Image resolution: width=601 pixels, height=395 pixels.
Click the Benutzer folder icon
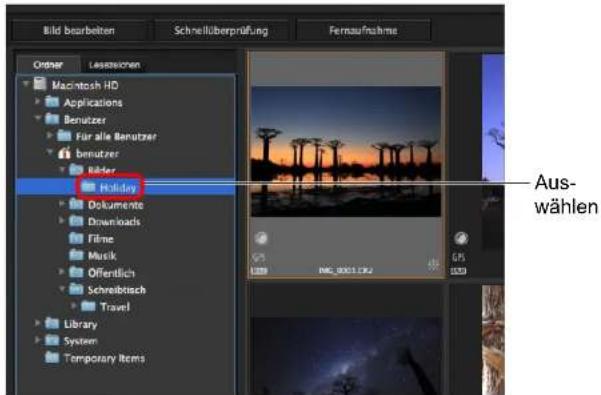52,119
